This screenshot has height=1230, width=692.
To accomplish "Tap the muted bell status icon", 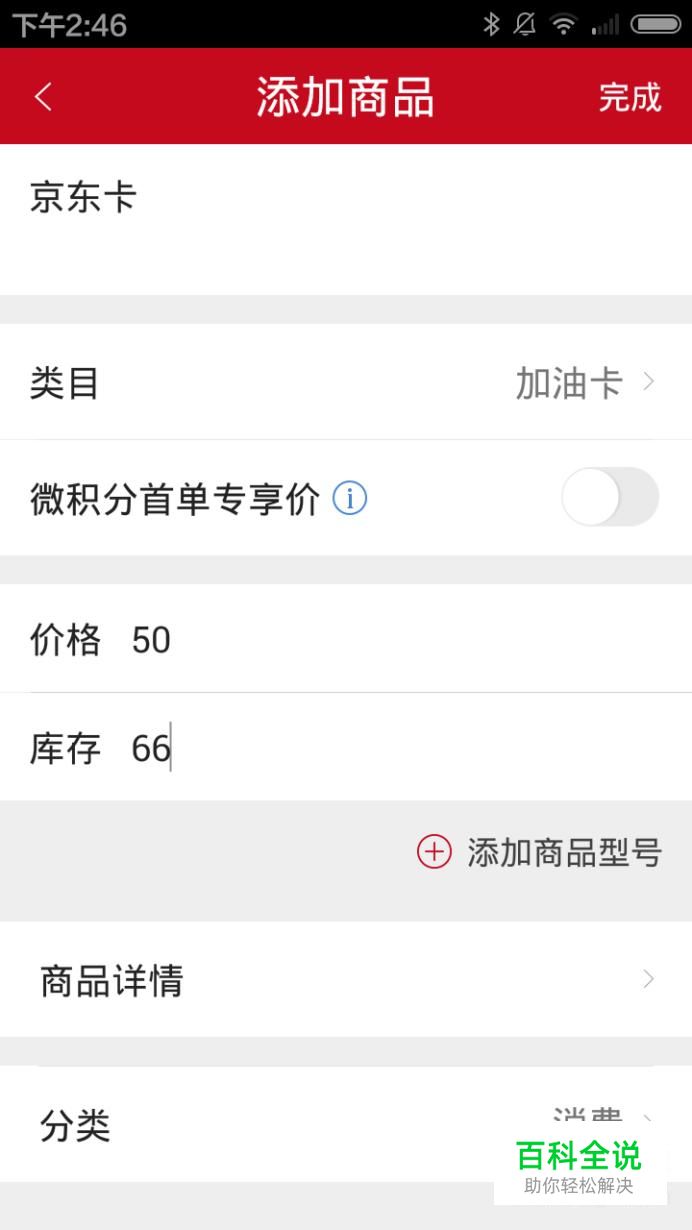I will [x=525, y=24].
